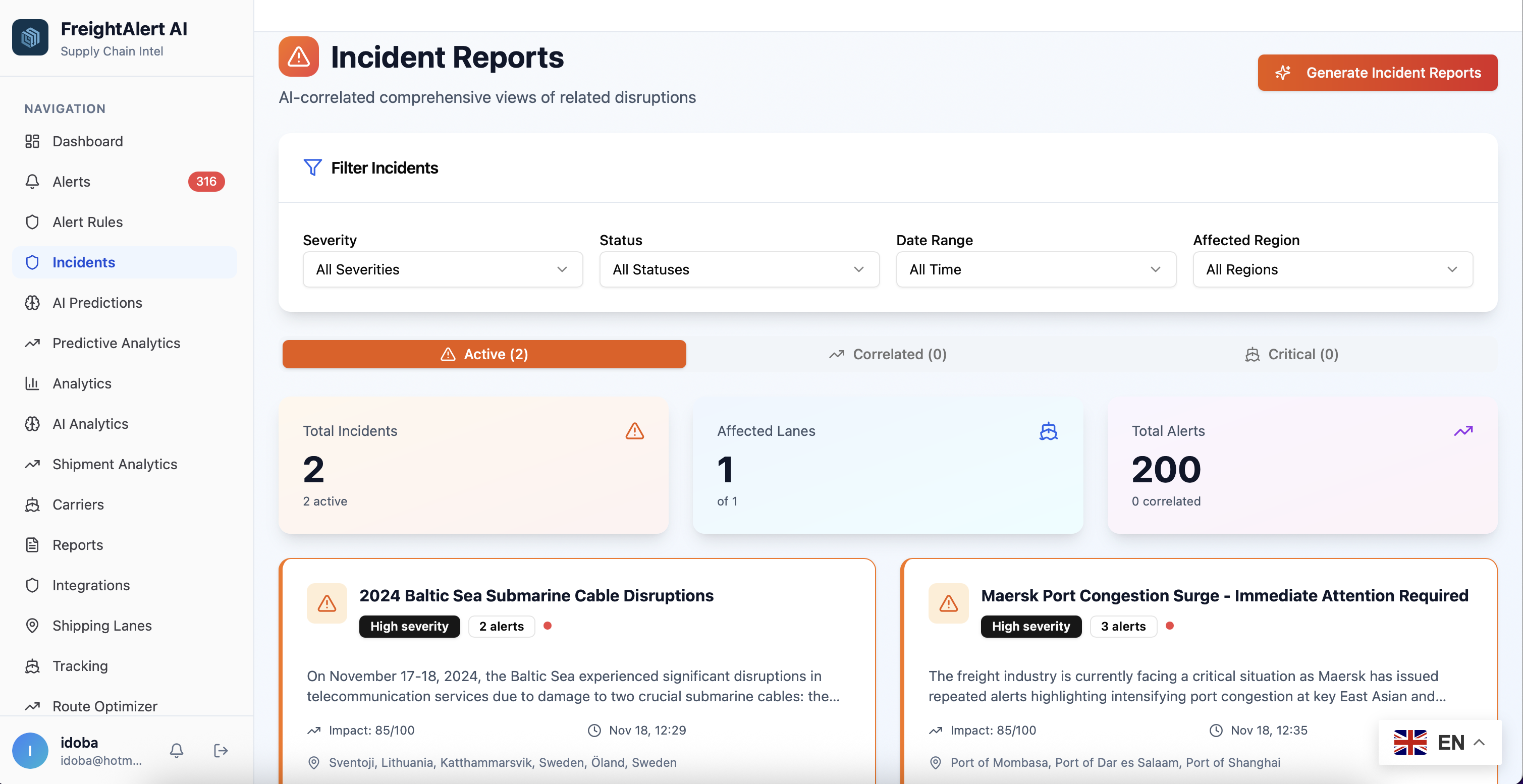The image size is (1523, 784).
Task: Select the Active (2) incidents filter
Action: (x=483, y=354)
